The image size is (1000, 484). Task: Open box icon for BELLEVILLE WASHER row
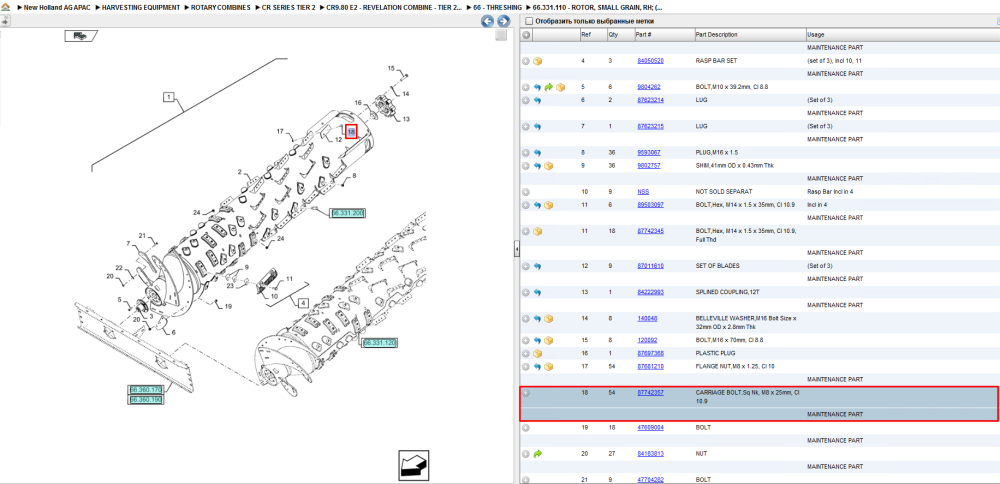click(548, 318)
